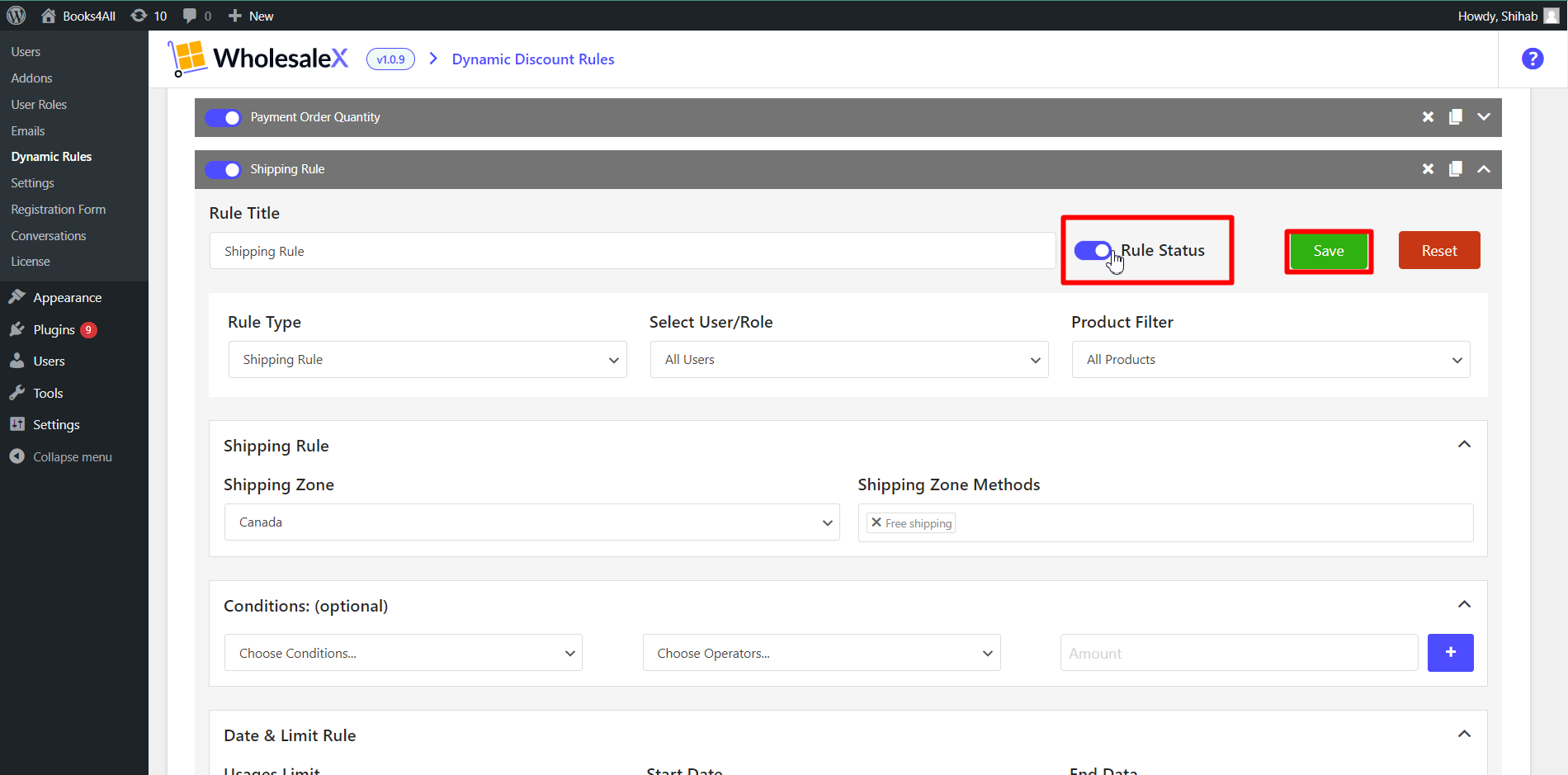Collapse the Date & Limit Rule section

[1464, 735]
